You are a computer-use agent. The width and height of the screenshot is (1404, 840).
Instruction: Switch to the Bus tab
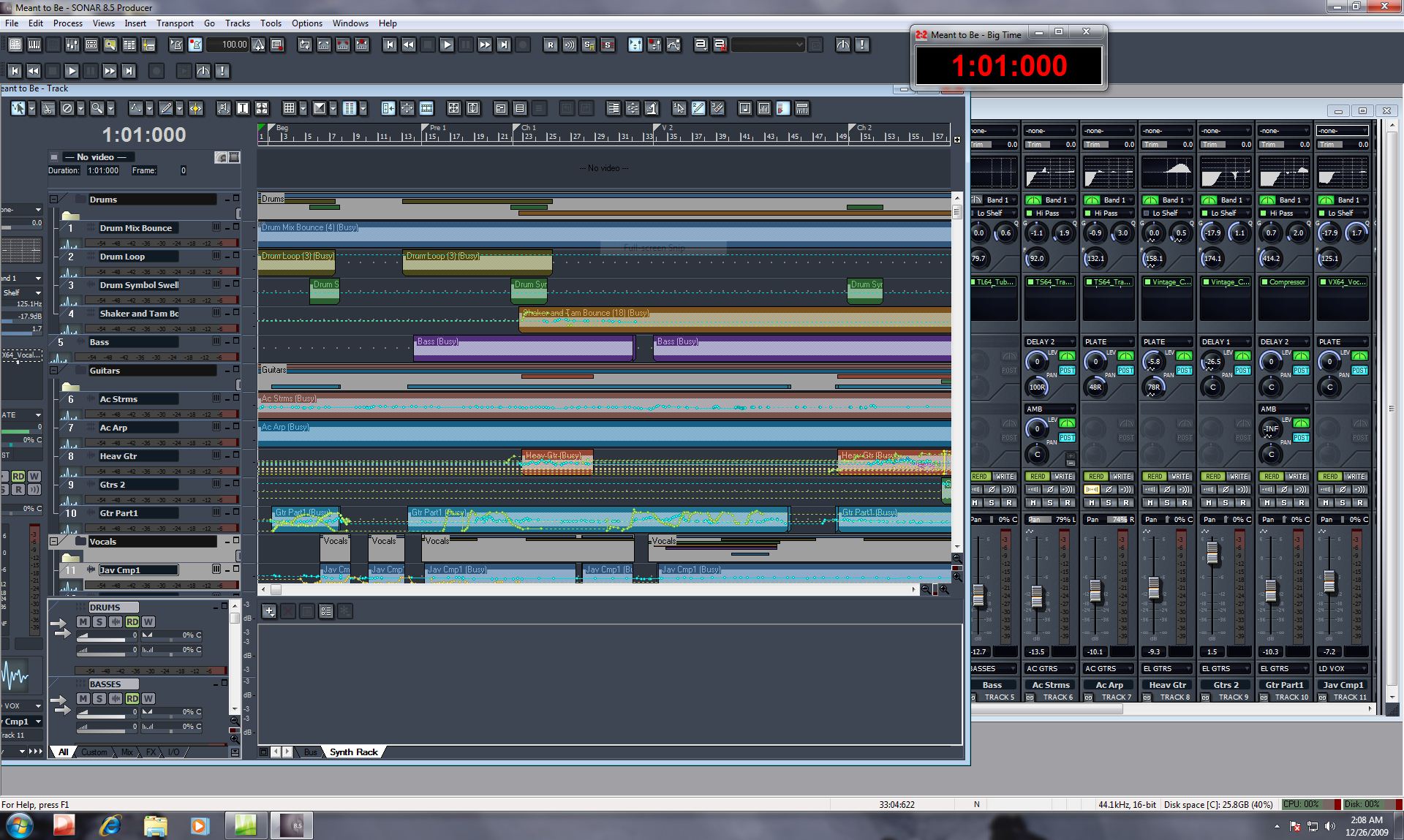[x=311, y=752]
